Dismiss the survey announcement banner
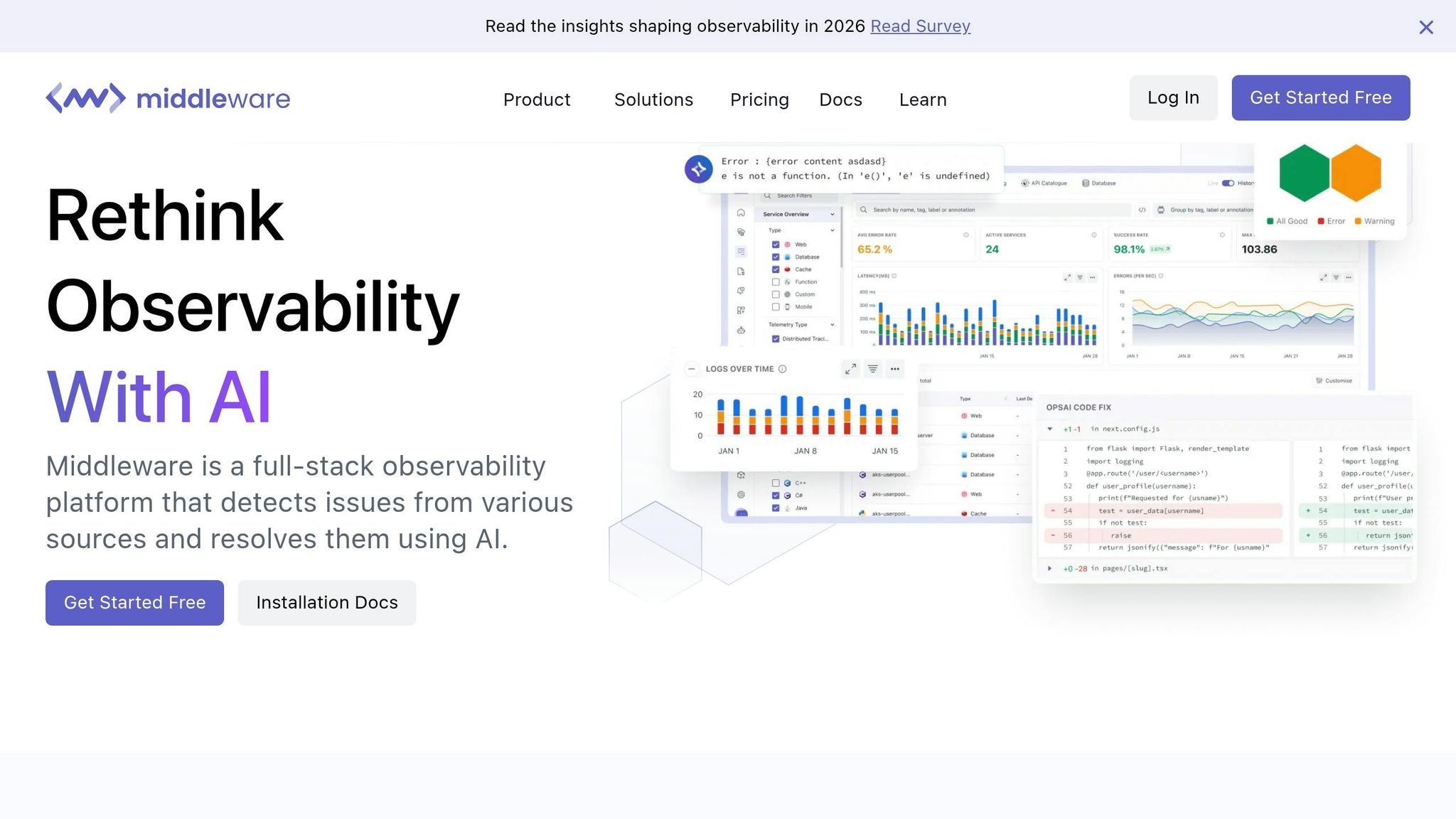The width and height of the screenshot is (1456, 819). coord(1425,27)
